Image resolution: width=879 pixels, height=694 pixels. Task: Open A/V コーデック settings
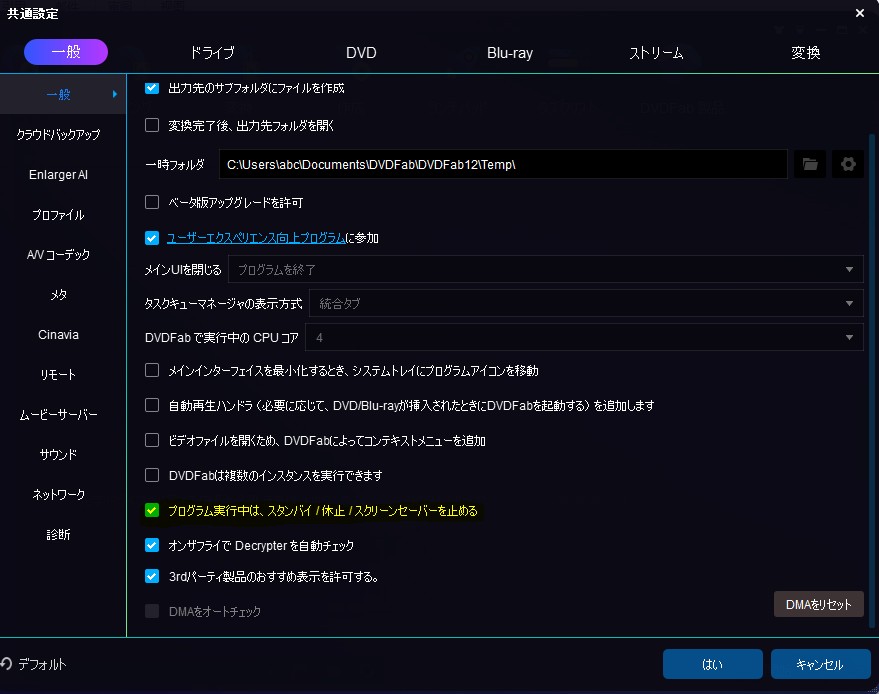coord(58,255)
